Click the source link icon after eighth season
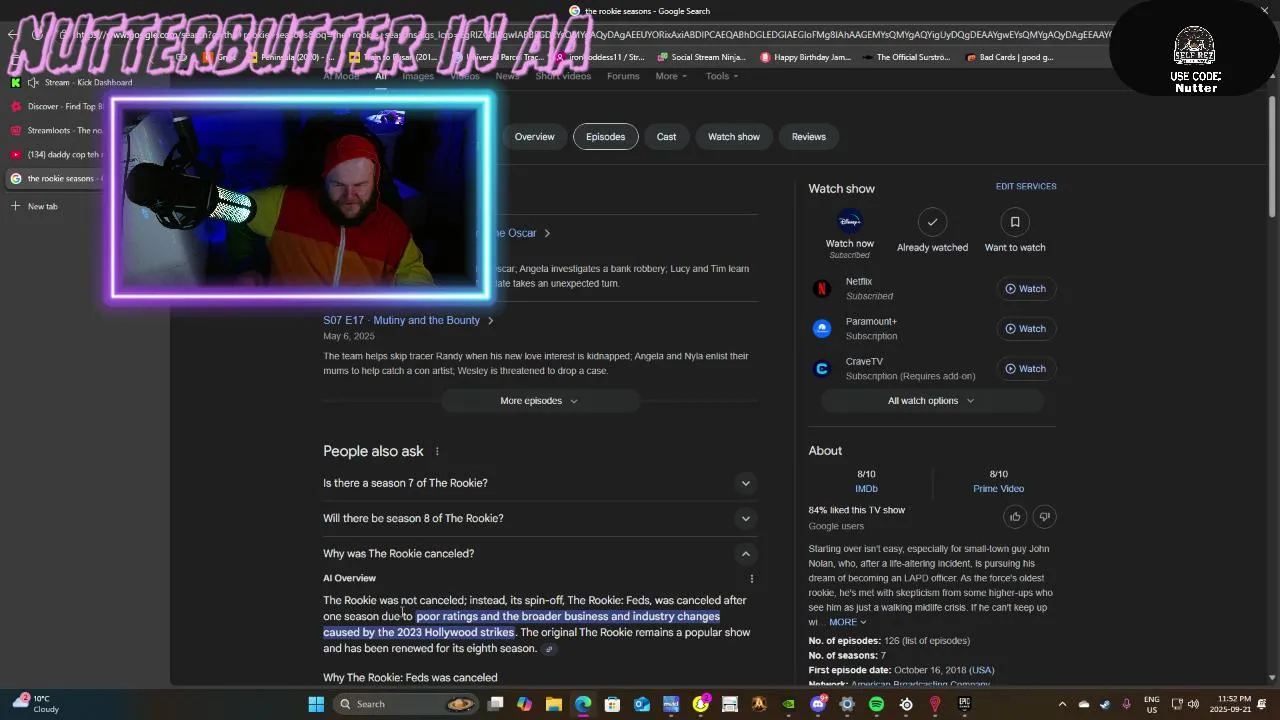The width and height of the screenshot is (1280, 720). [x=549, y=649]
